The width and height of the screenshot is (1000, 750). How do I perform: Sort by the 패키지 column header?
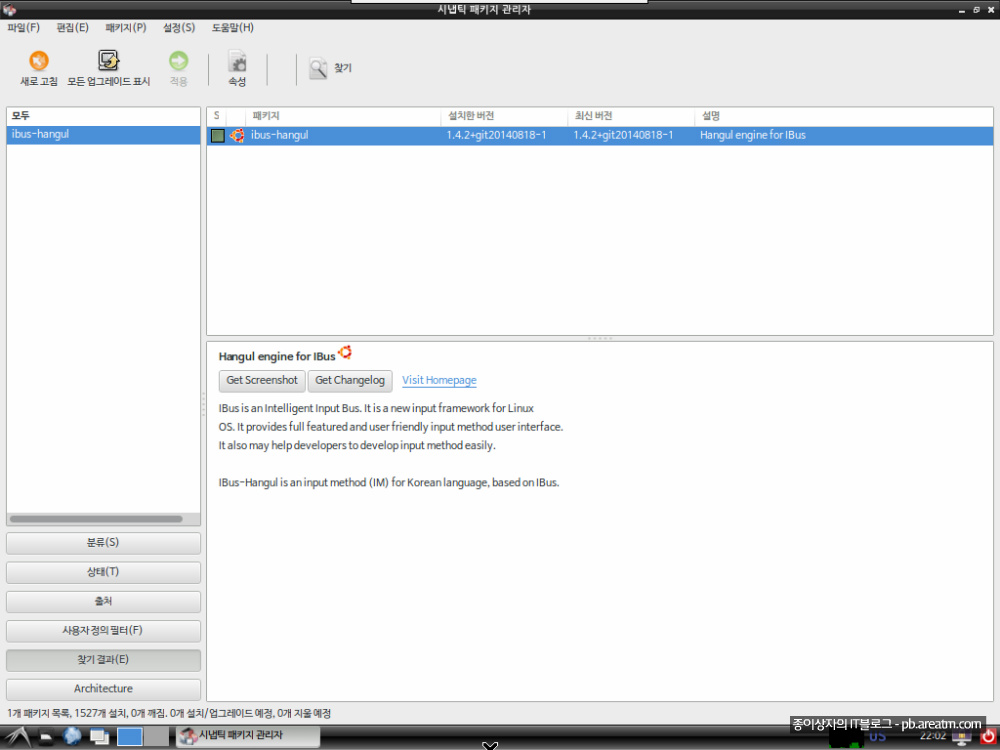pyautogui.click(x=342, y=116)
